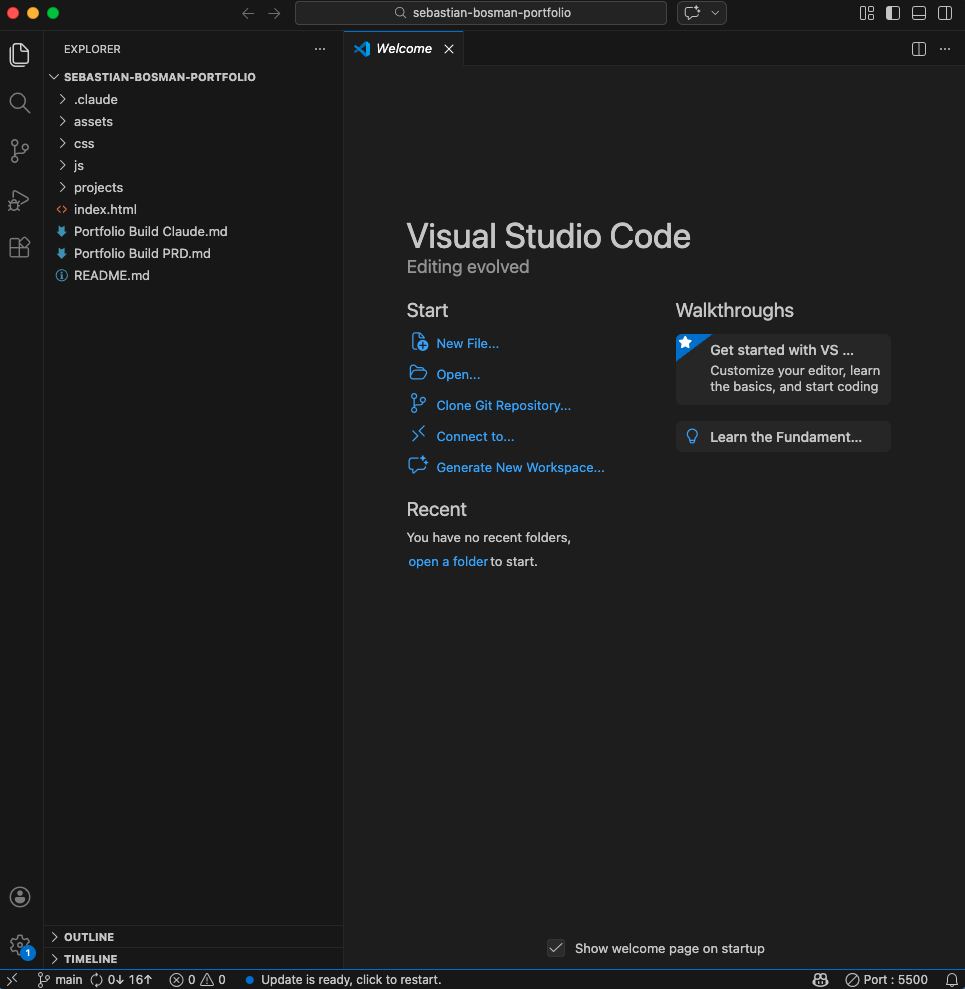Select the Run and Debug icon

click(x=19, y=200)
